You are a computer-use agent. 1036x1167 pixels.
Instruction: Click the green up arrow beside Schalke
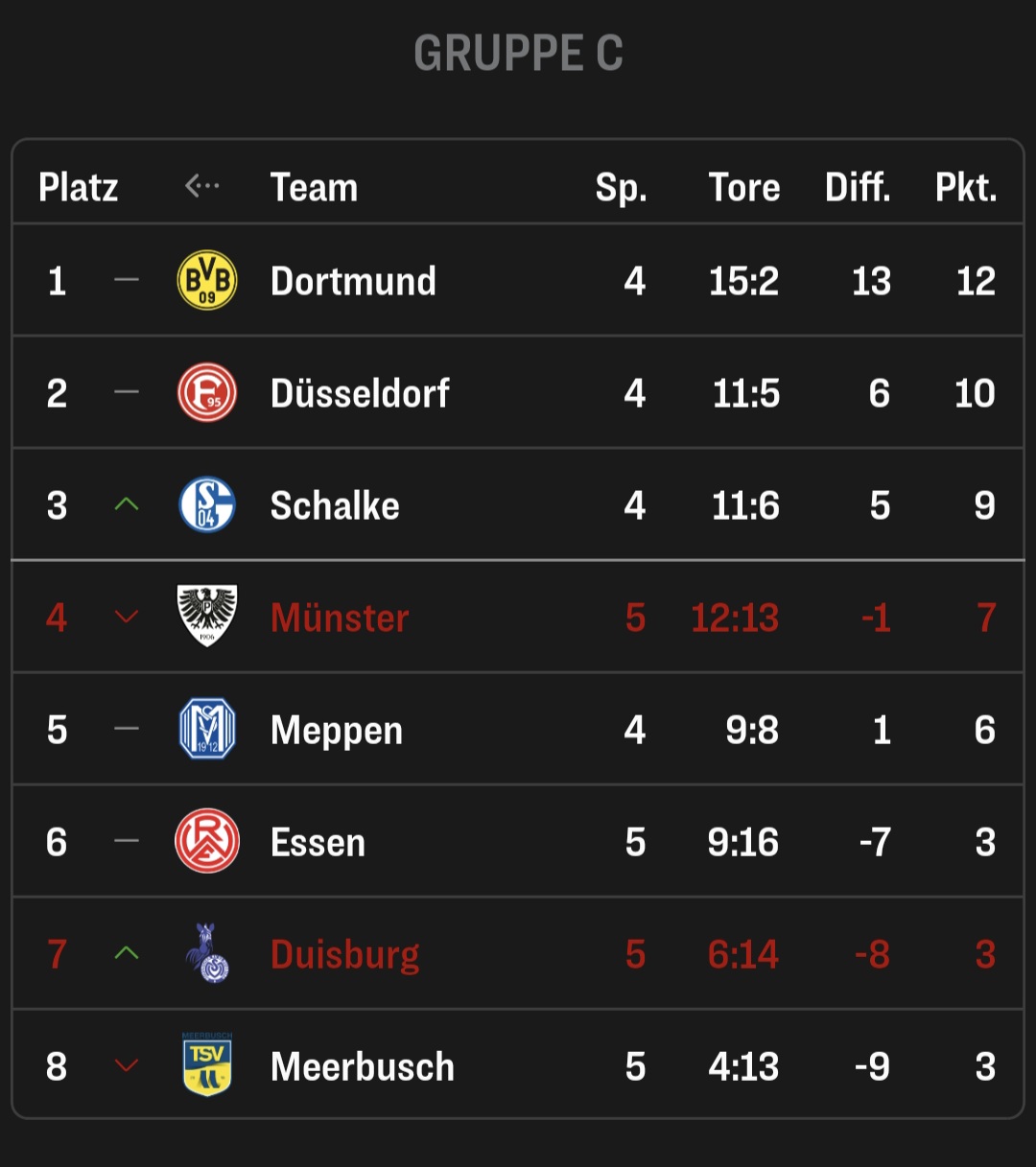pos(127,504)
